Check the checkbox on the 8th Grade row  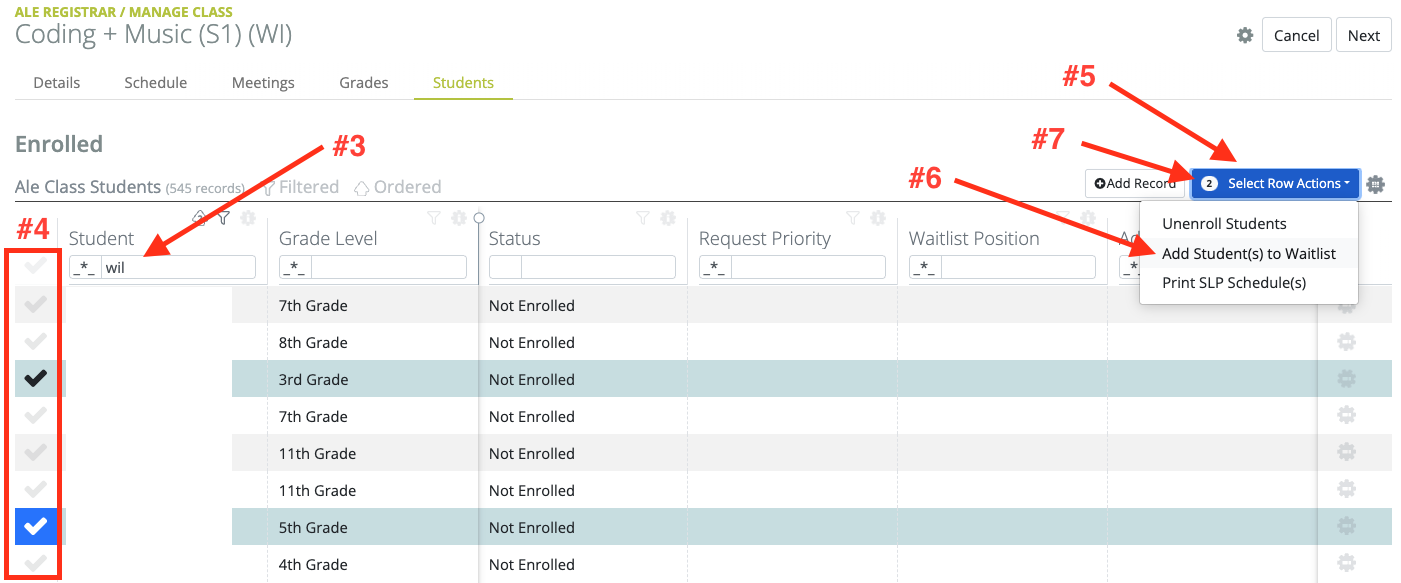pyautogui.click(x=35, y=342)
